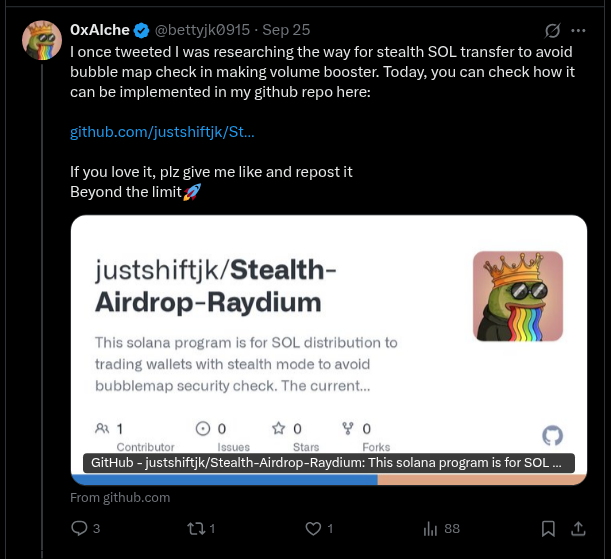The height and width of the screenshot is (559, 611).
Task: Like the tweet with the heart icon
Action: pos(312,528)
